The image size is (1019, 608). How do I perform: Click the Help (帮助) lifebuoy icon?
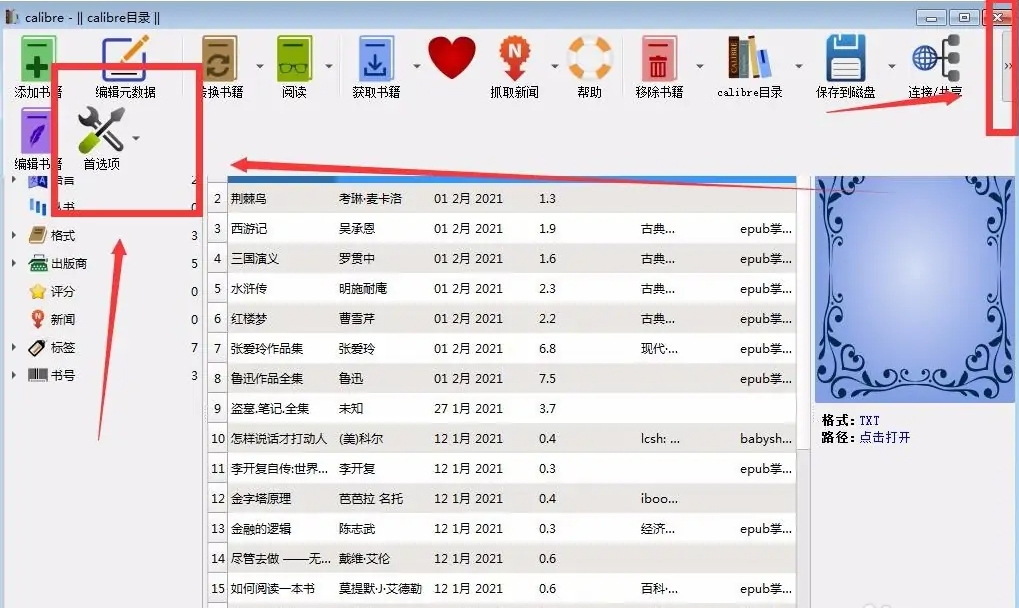[x=589, y=58]
